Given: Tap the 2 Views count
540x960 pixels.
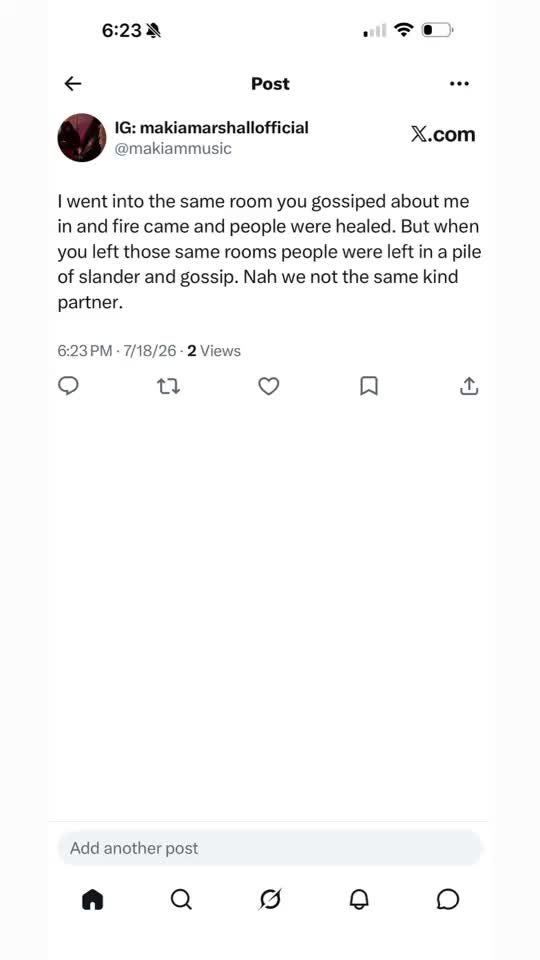Looking at the screenshot, I should pos(214,351).
